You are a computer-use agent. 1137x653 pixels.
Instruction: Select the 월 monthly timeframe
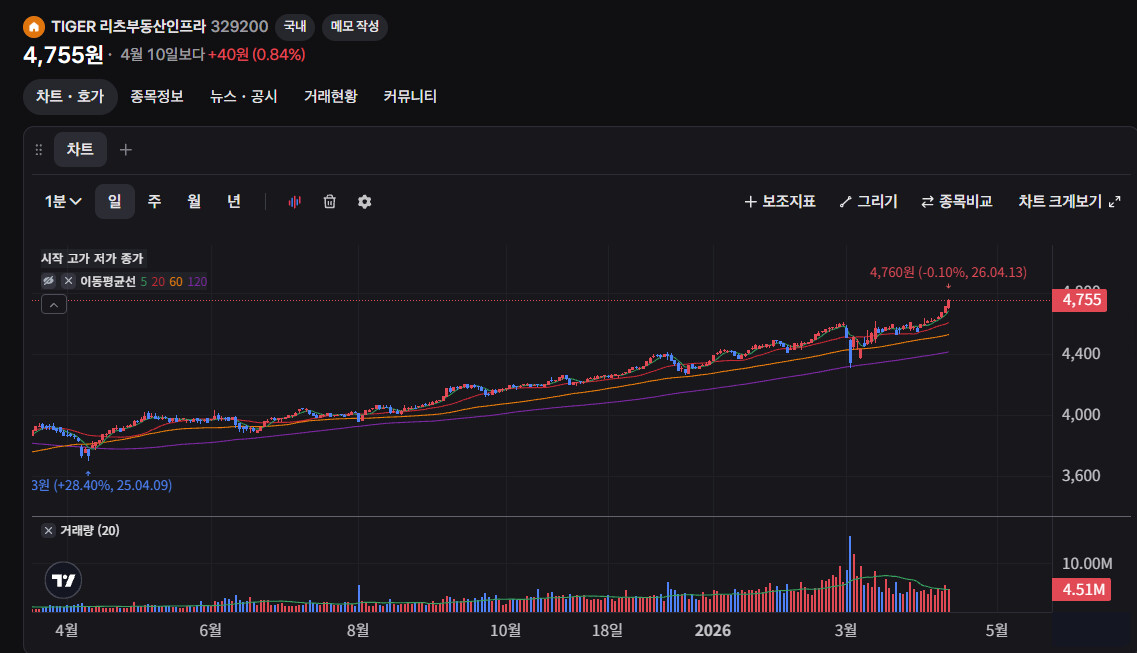(x=194, y=201)
